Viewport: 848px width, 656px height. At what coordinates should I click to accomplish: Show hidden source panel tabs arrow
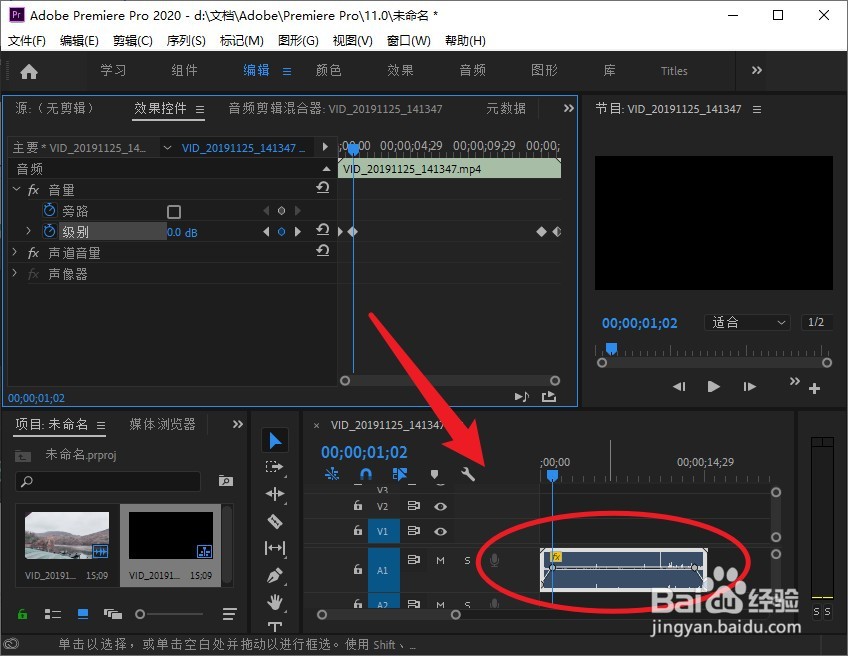[x=568, y=108]
